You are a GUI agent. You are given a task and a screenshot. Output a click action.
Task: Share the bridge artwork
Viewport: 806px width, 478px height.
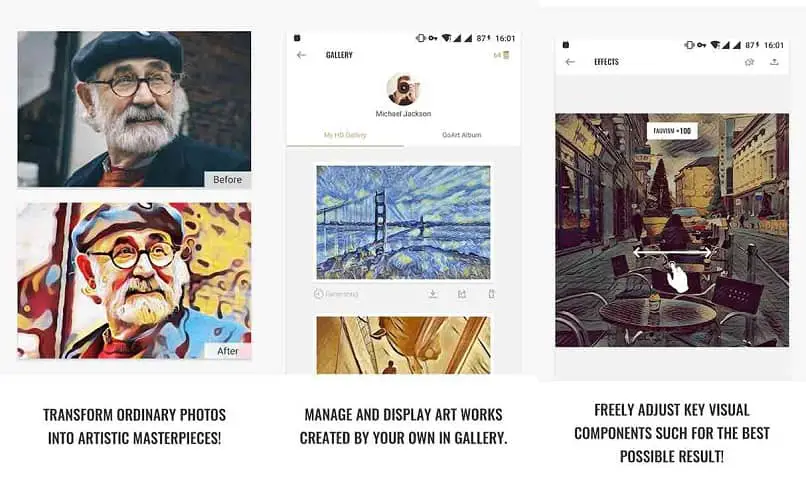coord(462,294)
